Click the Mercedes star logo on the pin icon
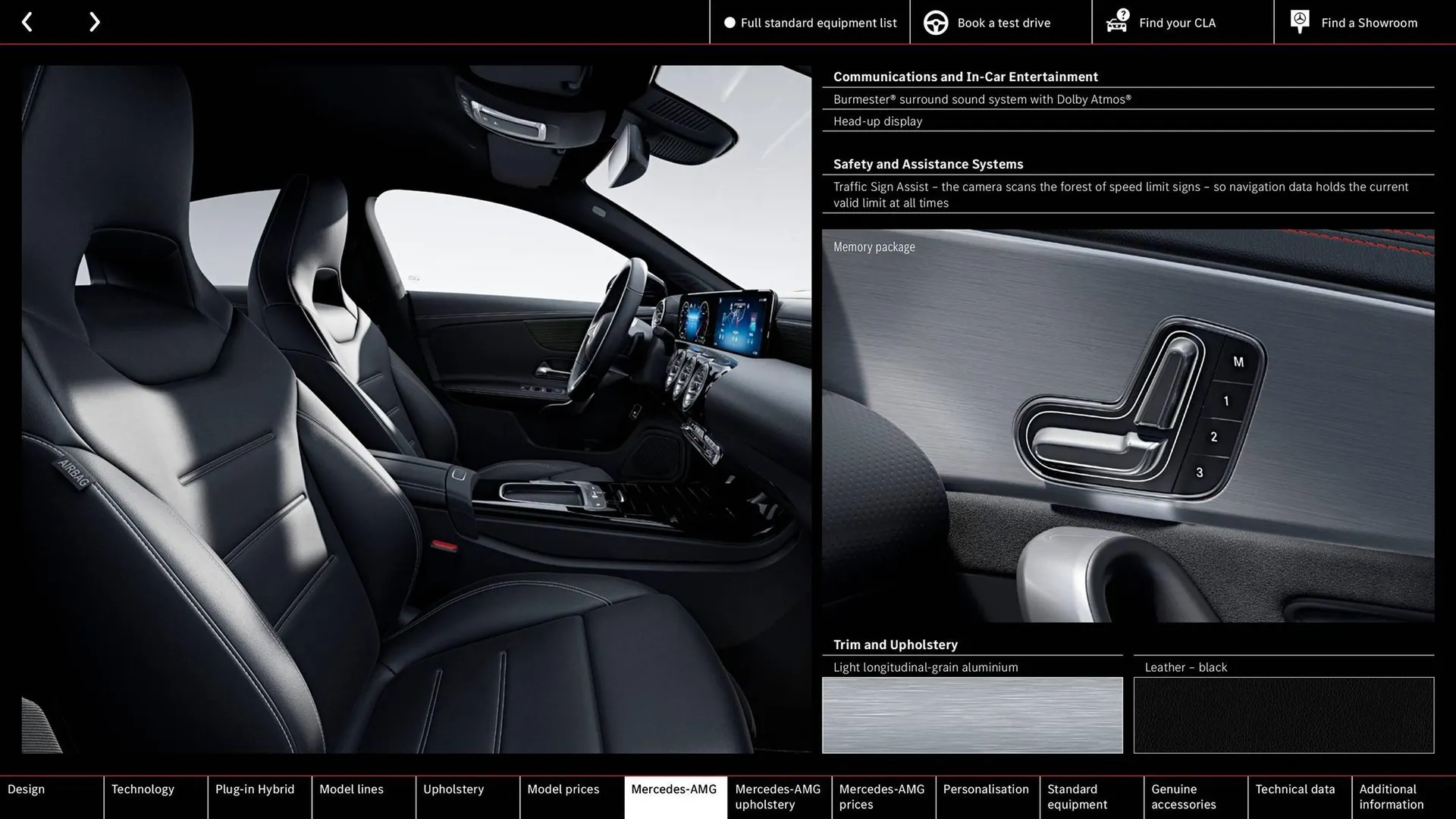 (x=1300, y=18)
